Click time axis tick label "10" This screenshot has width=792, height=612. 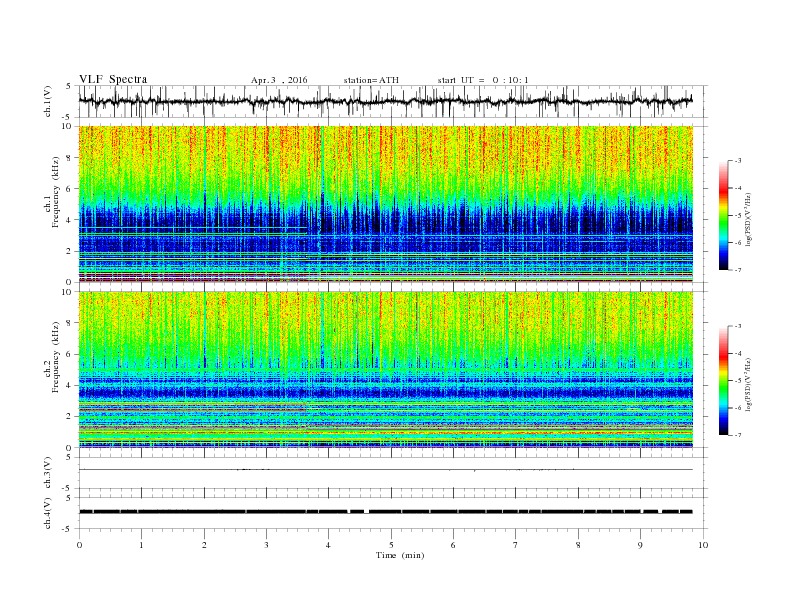point(703,545)
